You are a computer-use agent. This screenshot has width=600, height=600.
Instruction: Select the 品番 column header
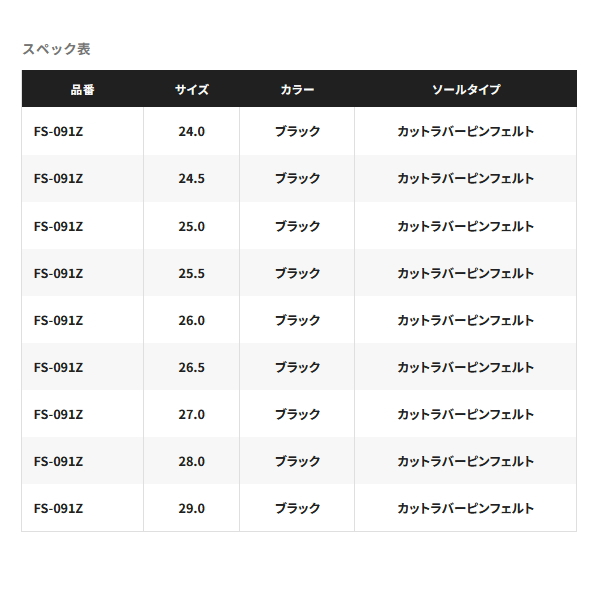[x=82, y=90]
